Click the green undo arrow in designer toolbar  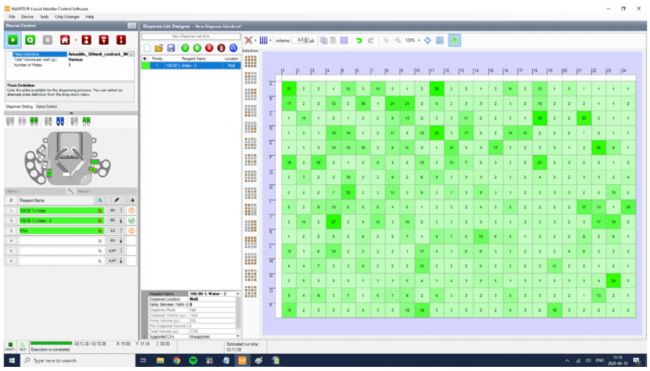click(x=359, y=40)
